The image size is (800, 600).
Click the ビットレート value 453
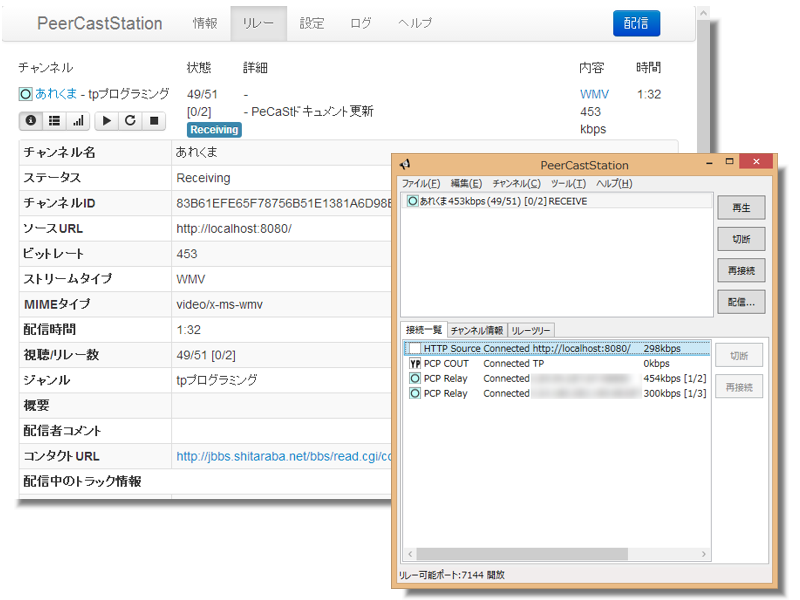tap(187, 254)
